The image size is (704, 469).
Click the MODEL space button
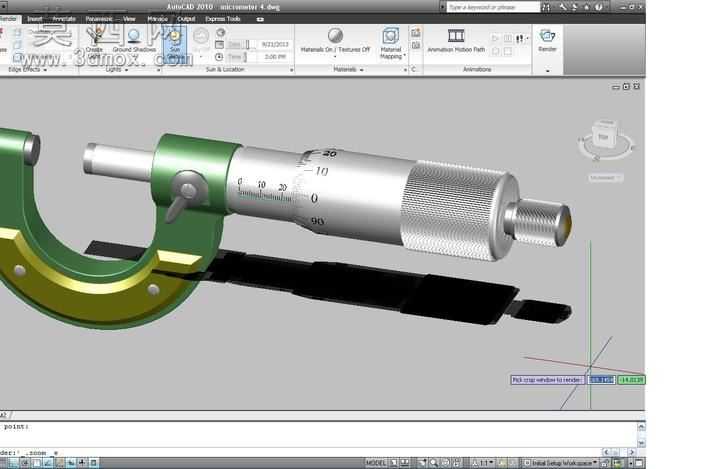coord(375,462)
